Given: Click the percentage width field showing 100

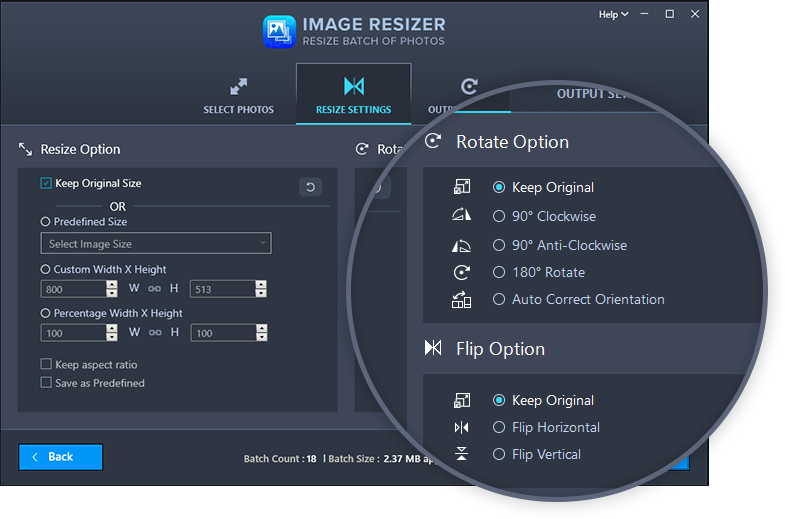Looking at the screenshot, I should click(x=74, y=333).
